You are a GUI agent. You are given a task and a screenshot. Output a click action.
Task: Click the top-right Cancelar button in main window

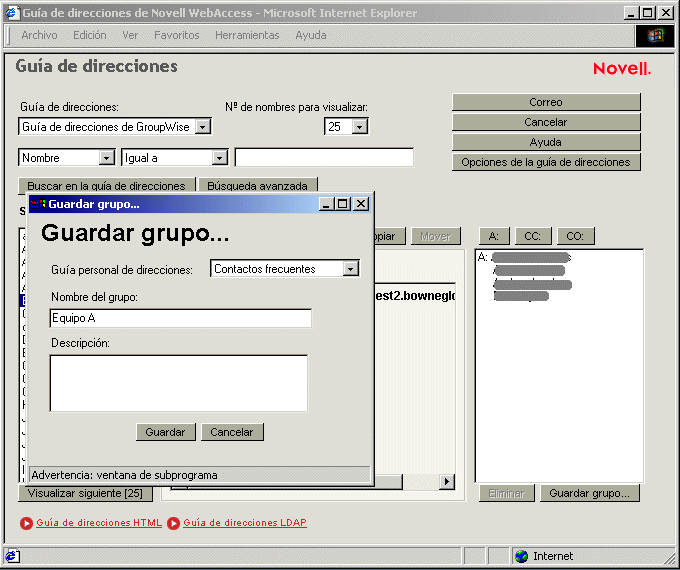click(x=546, y=122)
